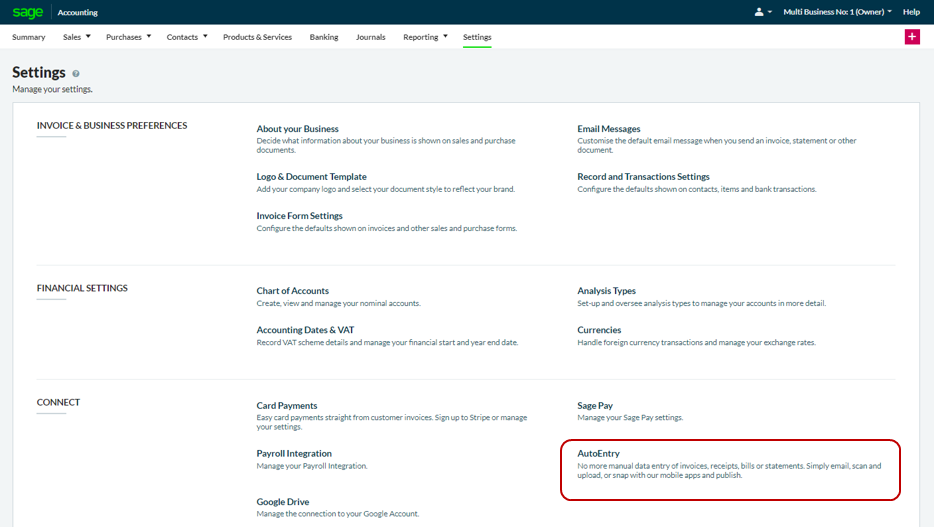This screenshot has height=527, width=934.
Task: Open Logo & Document Template settings
Action: tap(311, 177)
